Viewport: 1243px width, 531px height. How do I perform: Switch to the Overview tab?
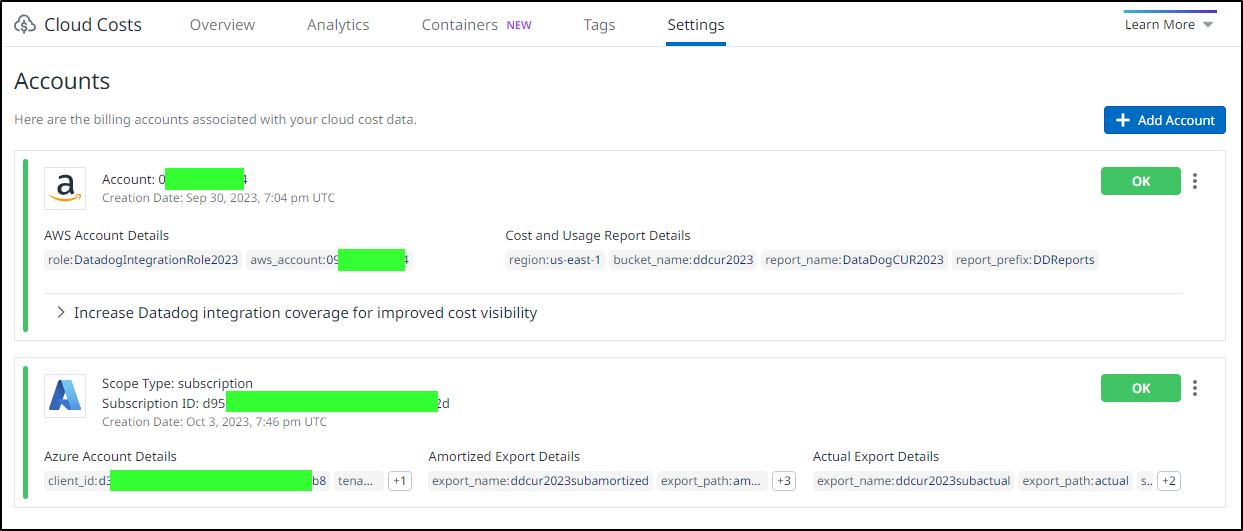pyautogui.click(x=222, y=25)
